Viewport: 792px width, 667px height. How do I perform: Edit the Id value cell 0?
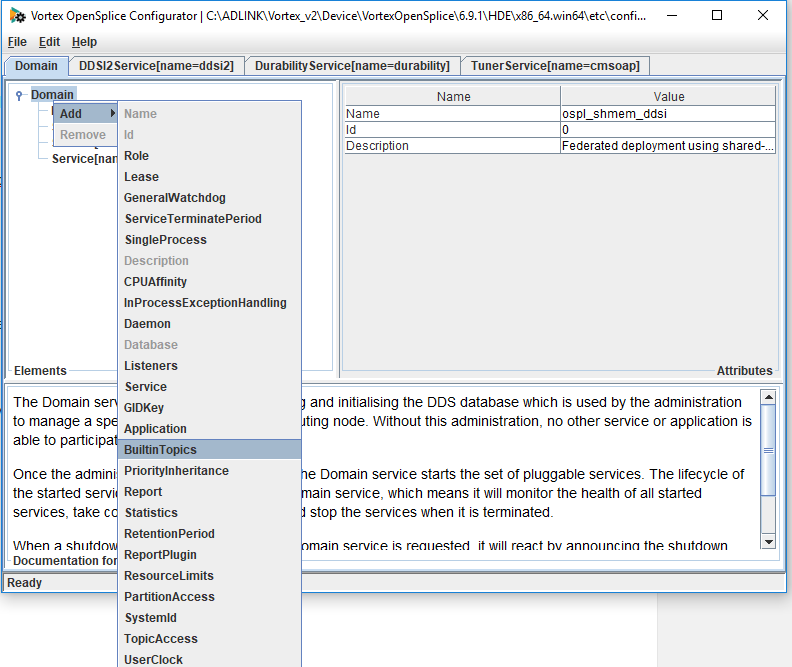click(668, 130)
